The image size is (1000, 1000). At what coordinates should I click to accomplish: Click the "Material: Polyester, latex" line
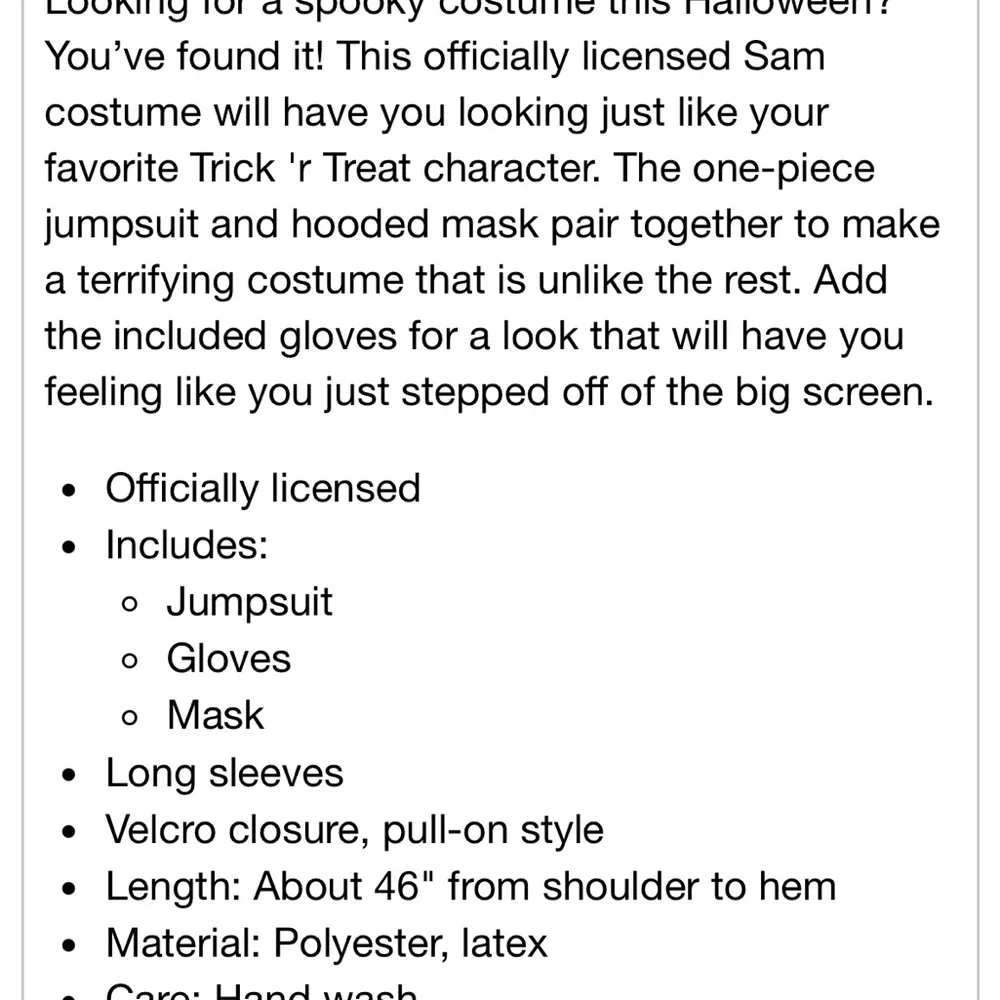click(327, 944)
